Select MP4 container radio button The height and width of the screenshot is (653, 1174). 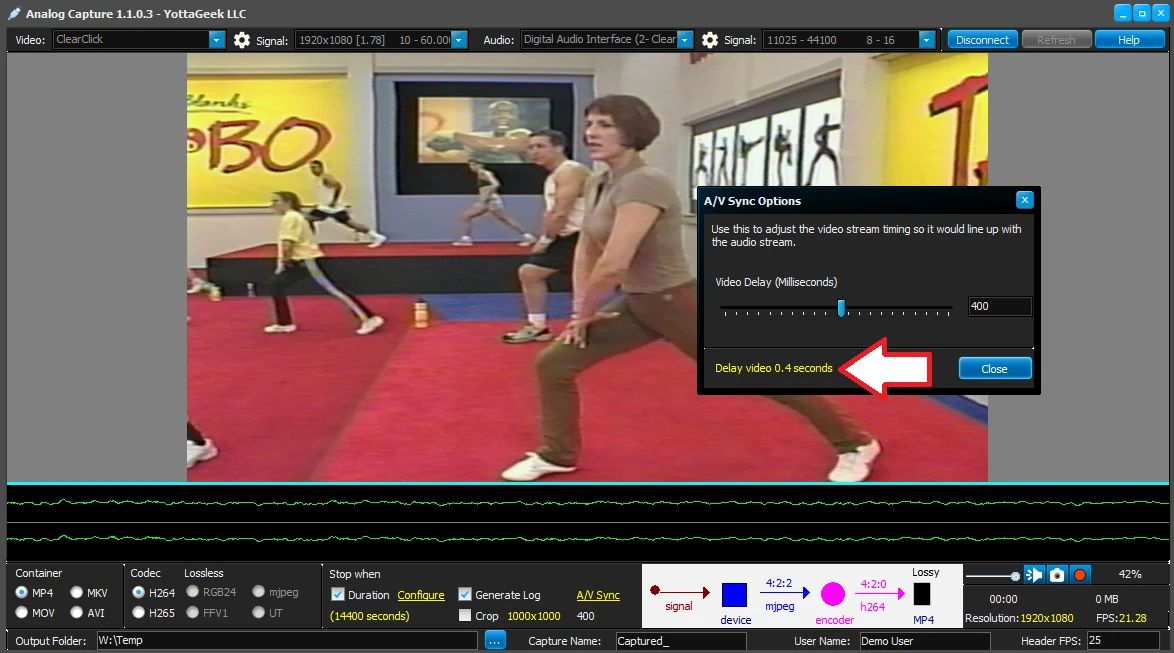(x=21, y=592)
